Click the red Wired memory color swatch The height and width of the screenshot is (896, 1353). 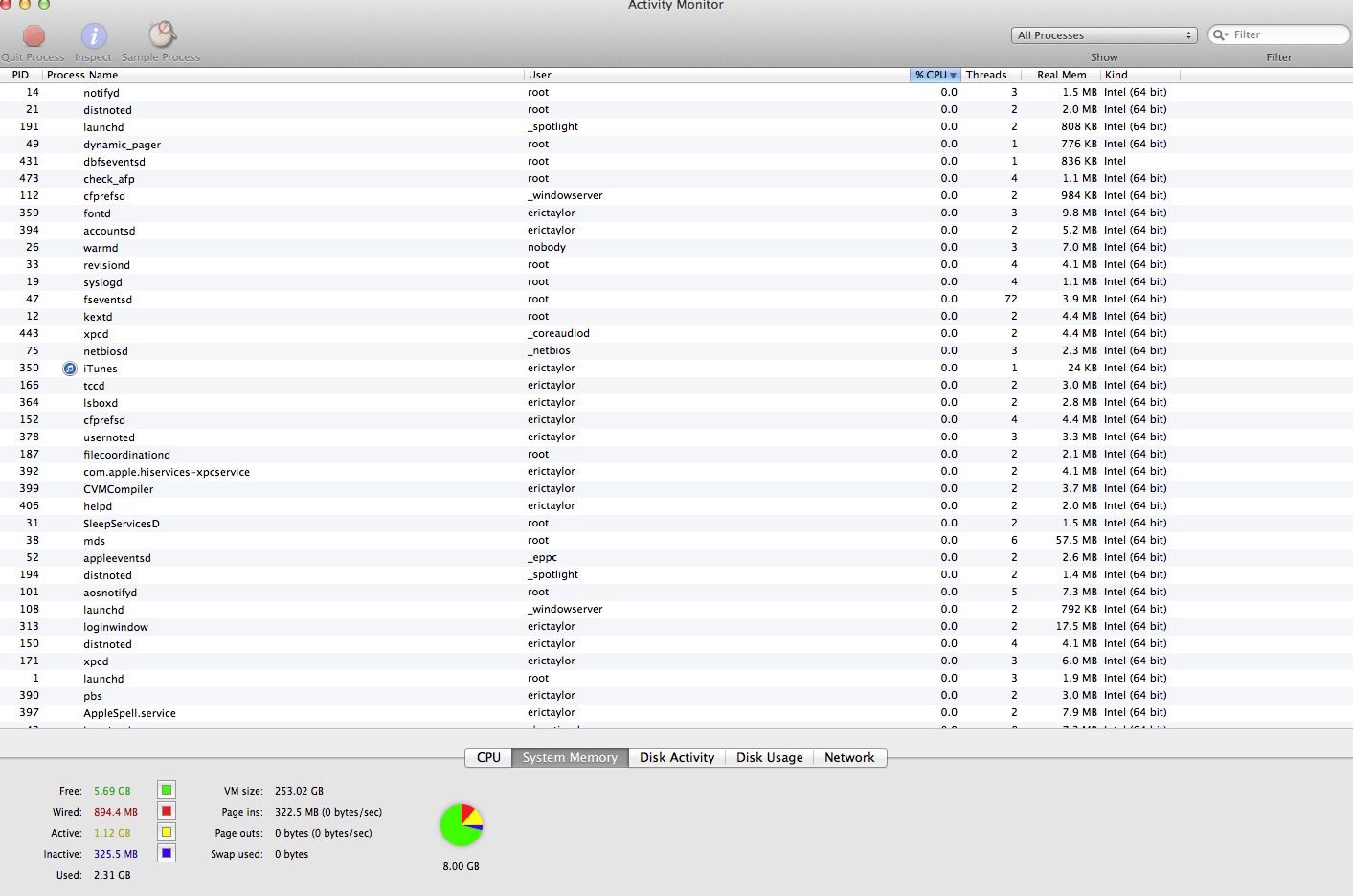(x=167, y=812)
